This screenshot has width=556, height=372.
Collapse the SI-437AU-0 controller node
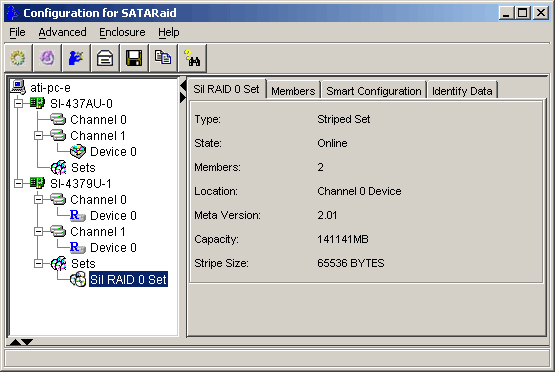(x=18, y=104)
